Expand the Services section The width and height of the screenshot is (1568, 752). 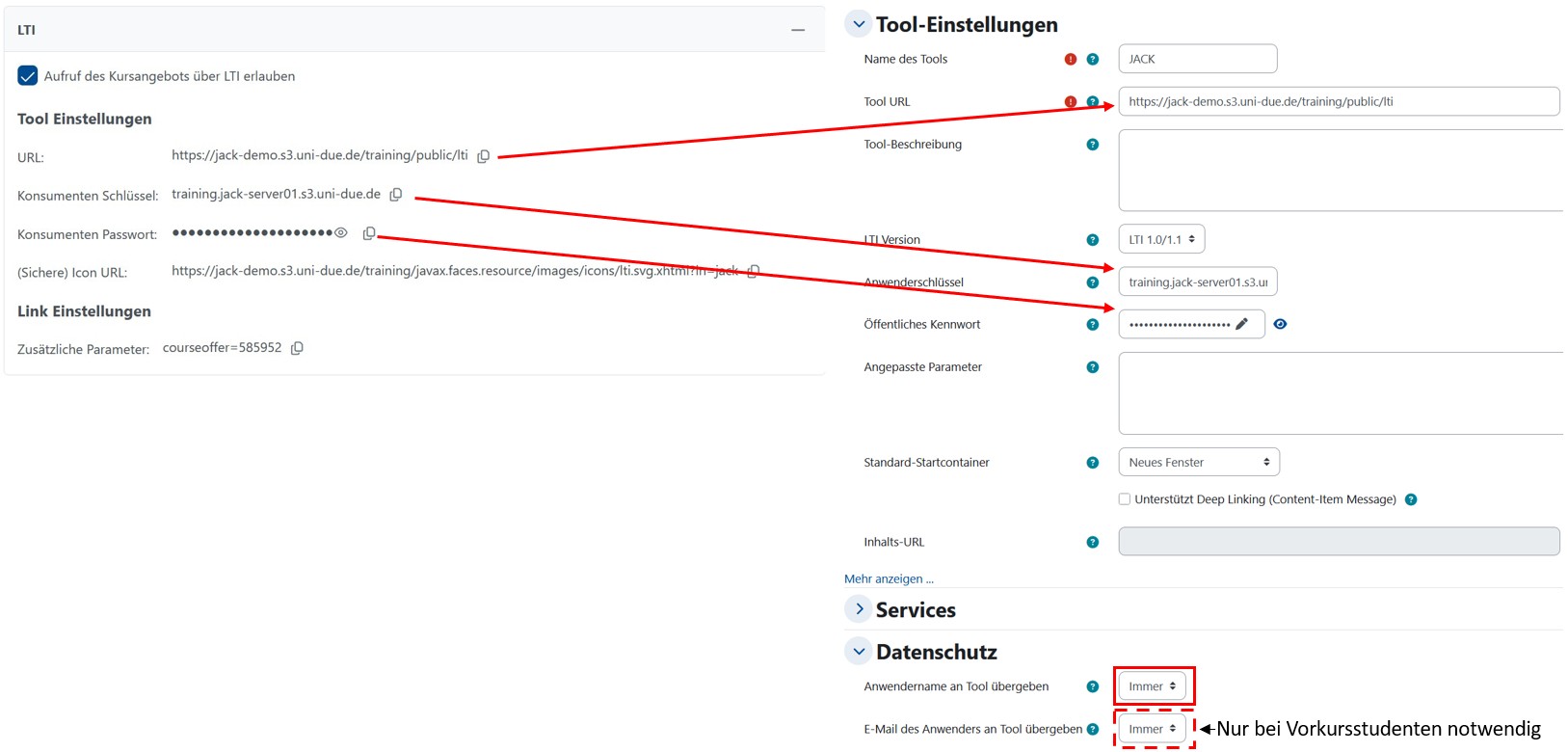[x=859, y=609]
